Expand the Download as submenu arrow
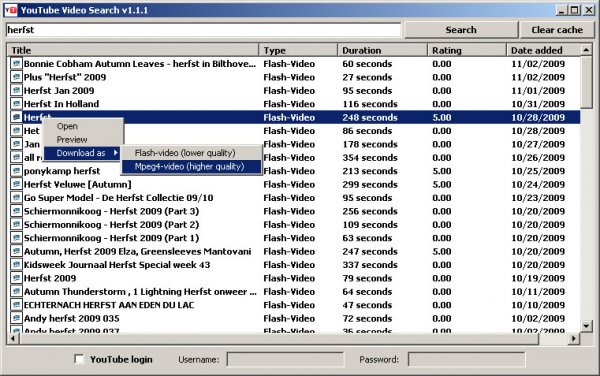This screenshot has width=600, height=376. (x=116, y=153)
